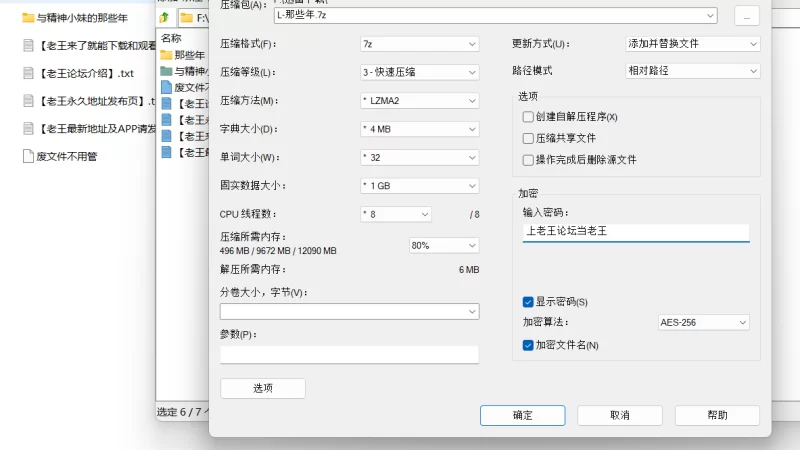Click the 与精神小妹的那些年 folder icon in Explorer

point(28,18)
